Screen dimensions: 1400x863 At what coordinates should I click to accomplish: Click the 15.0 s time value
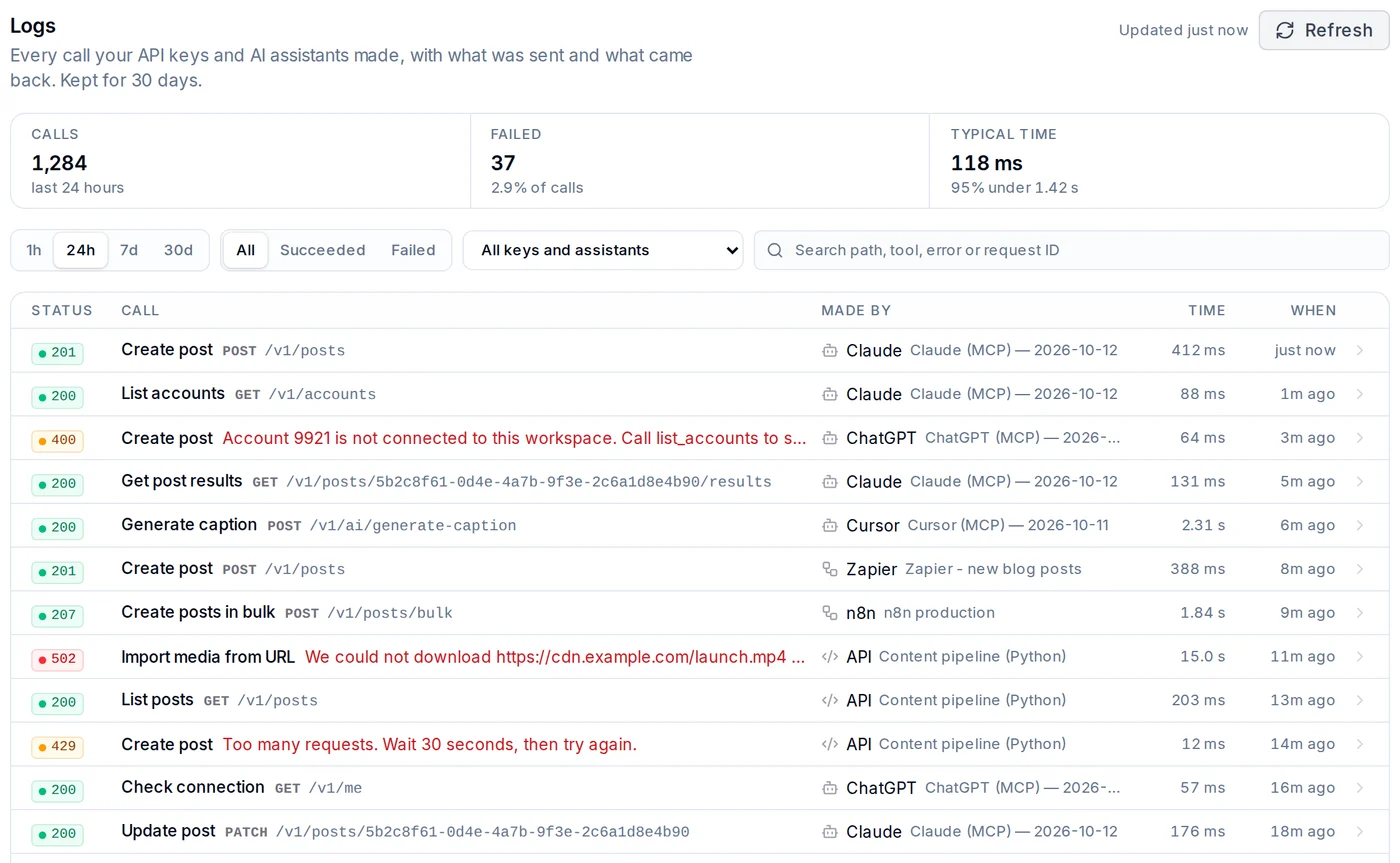[x=1202, y=657]
